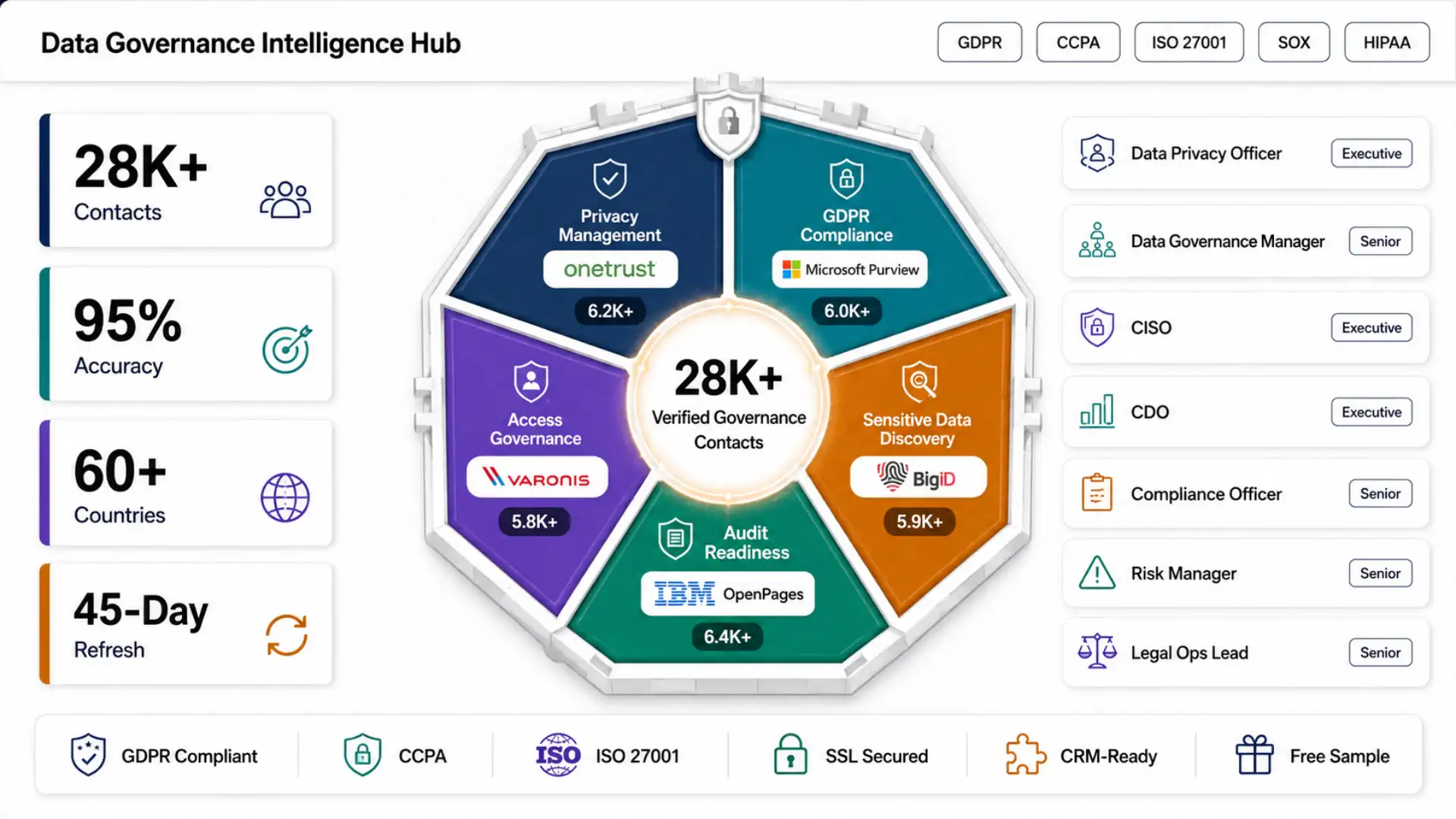The image size is (1456, 819).
Task: Click Senior badge for Data Governance Manager
Action: point(1380,241)
